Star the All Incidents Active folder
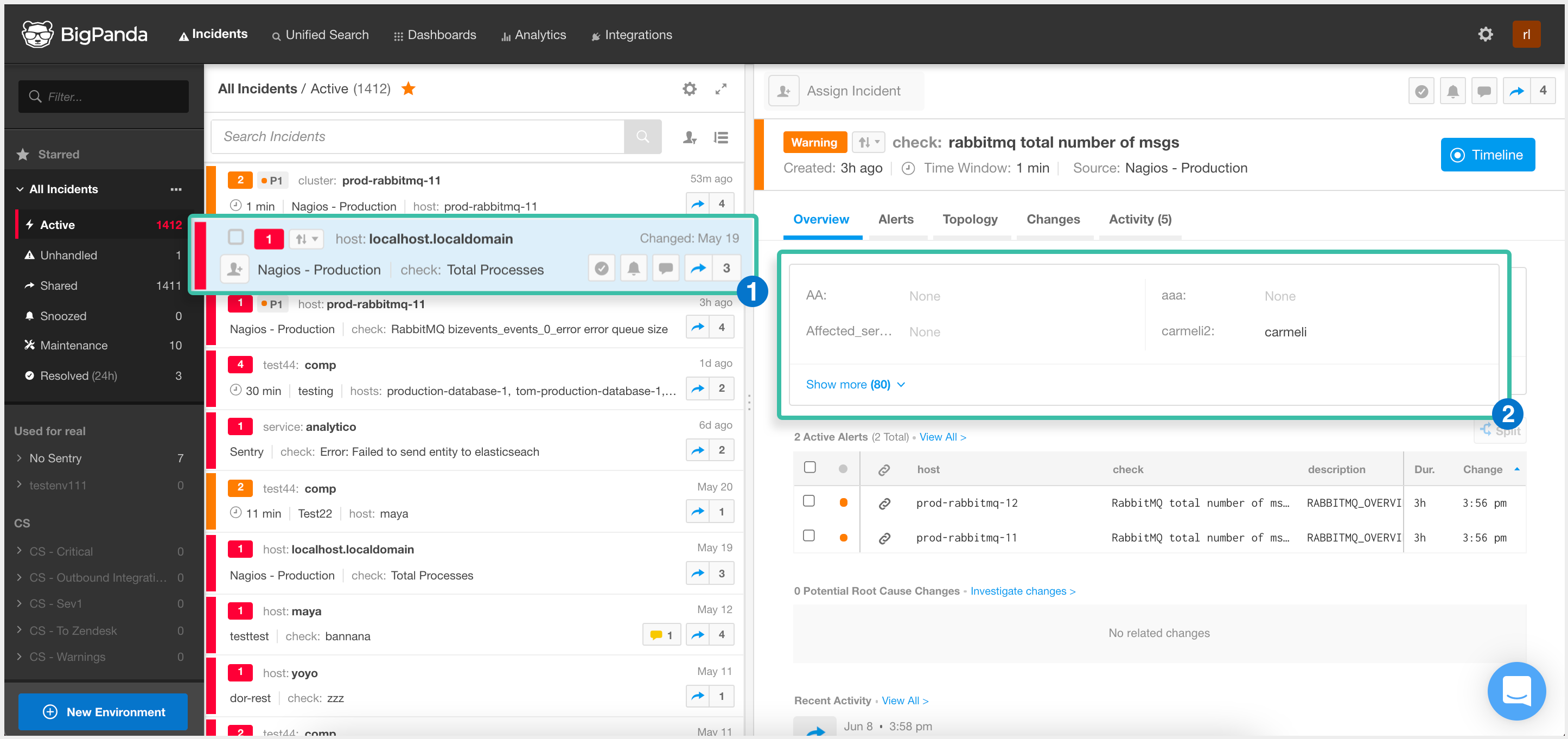Viewport: 1568px width, 739px height. [x=409, y=89]
